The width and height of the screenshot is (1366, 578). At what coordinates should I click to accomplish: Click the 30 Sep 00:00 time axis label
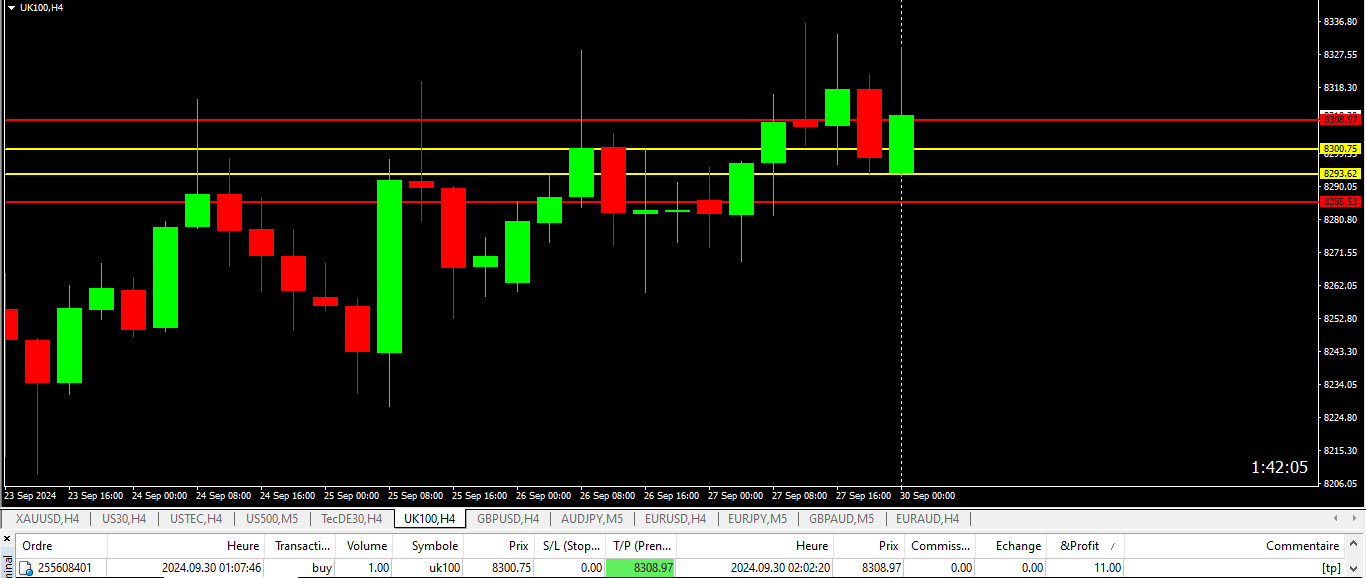pos(927,495)
